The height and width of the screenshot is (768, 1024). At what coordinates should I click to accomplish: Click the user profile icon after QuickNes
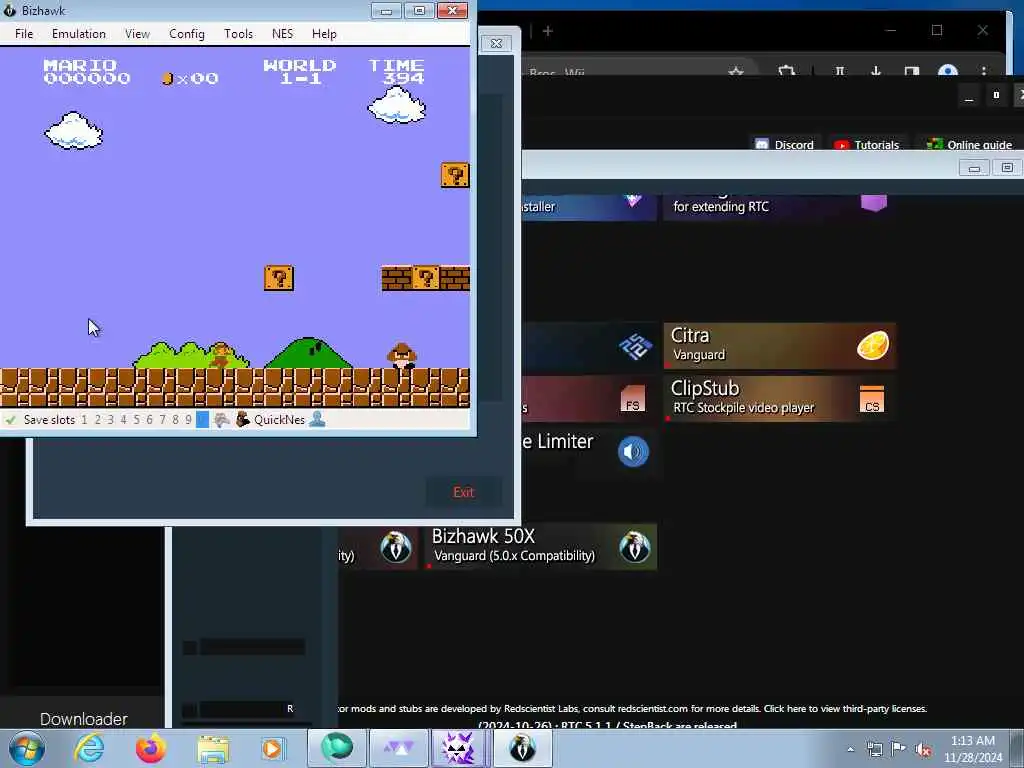tap(317, 420)
